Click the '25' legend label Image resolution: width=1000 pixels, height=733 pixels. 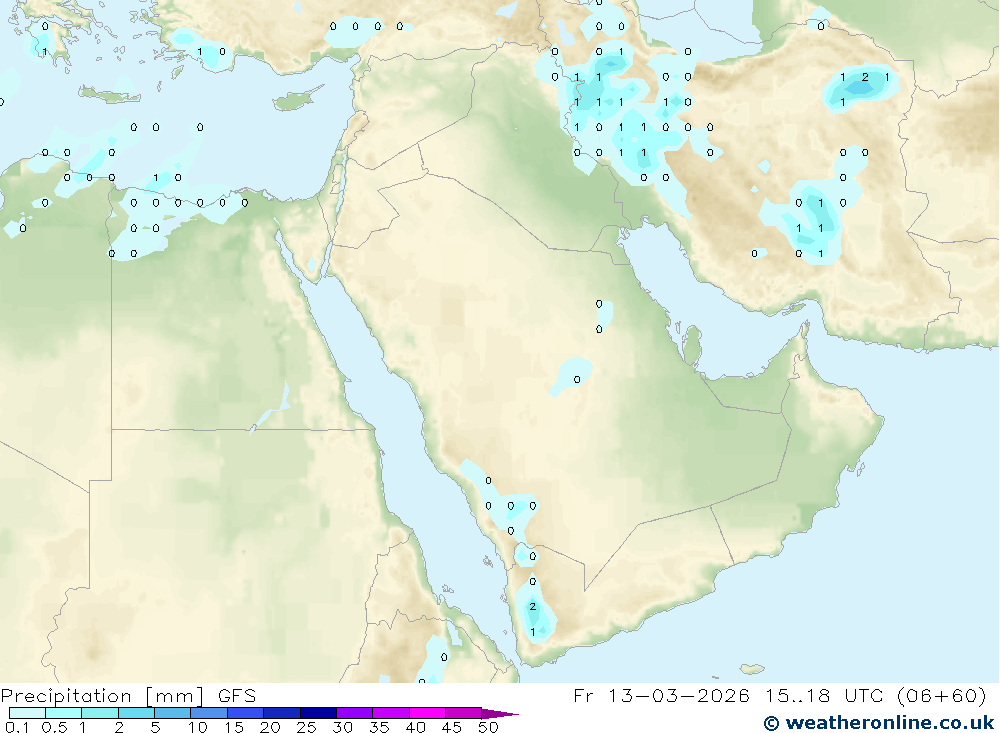[x=306, y=727]
